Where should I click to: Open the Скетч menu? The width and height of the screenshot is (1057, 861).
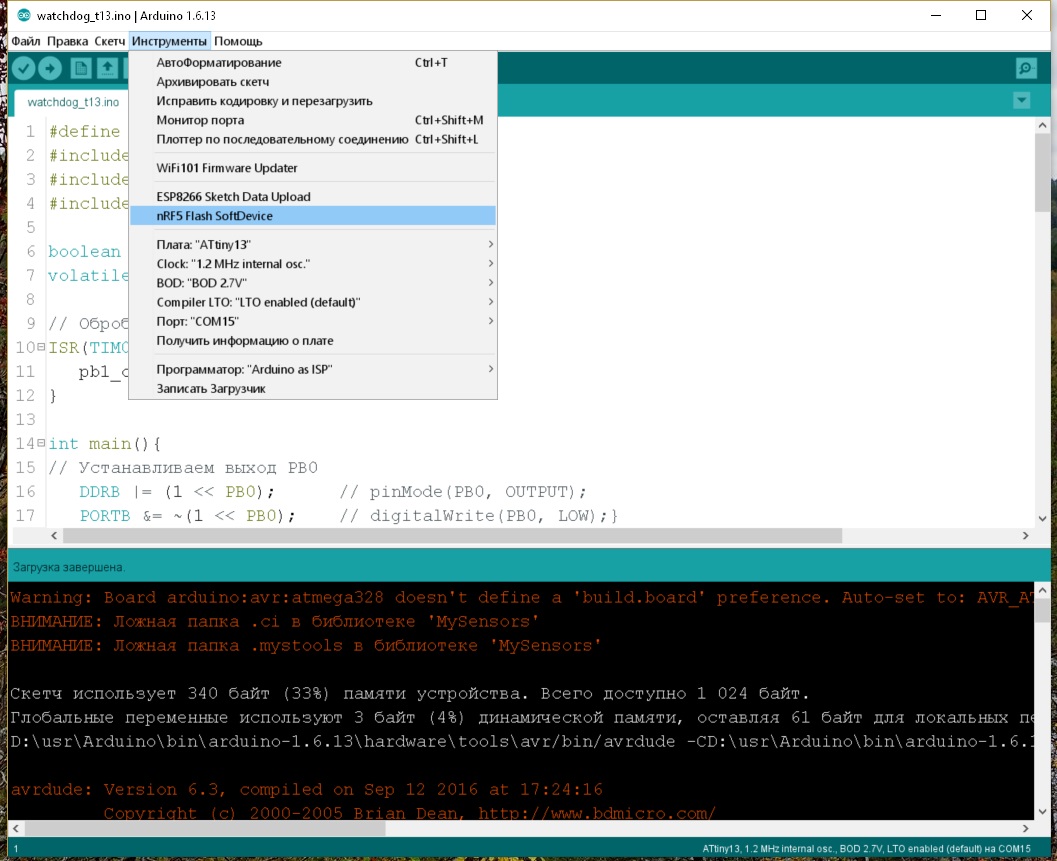click(x=109, y=41)
